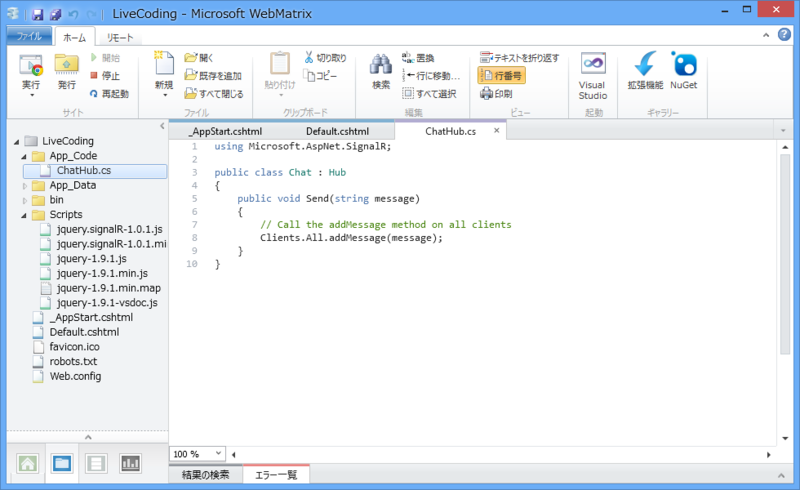Switch to the Site workspace home icon
This screenshot has height=490, width=800.
(x=28, y=463)
